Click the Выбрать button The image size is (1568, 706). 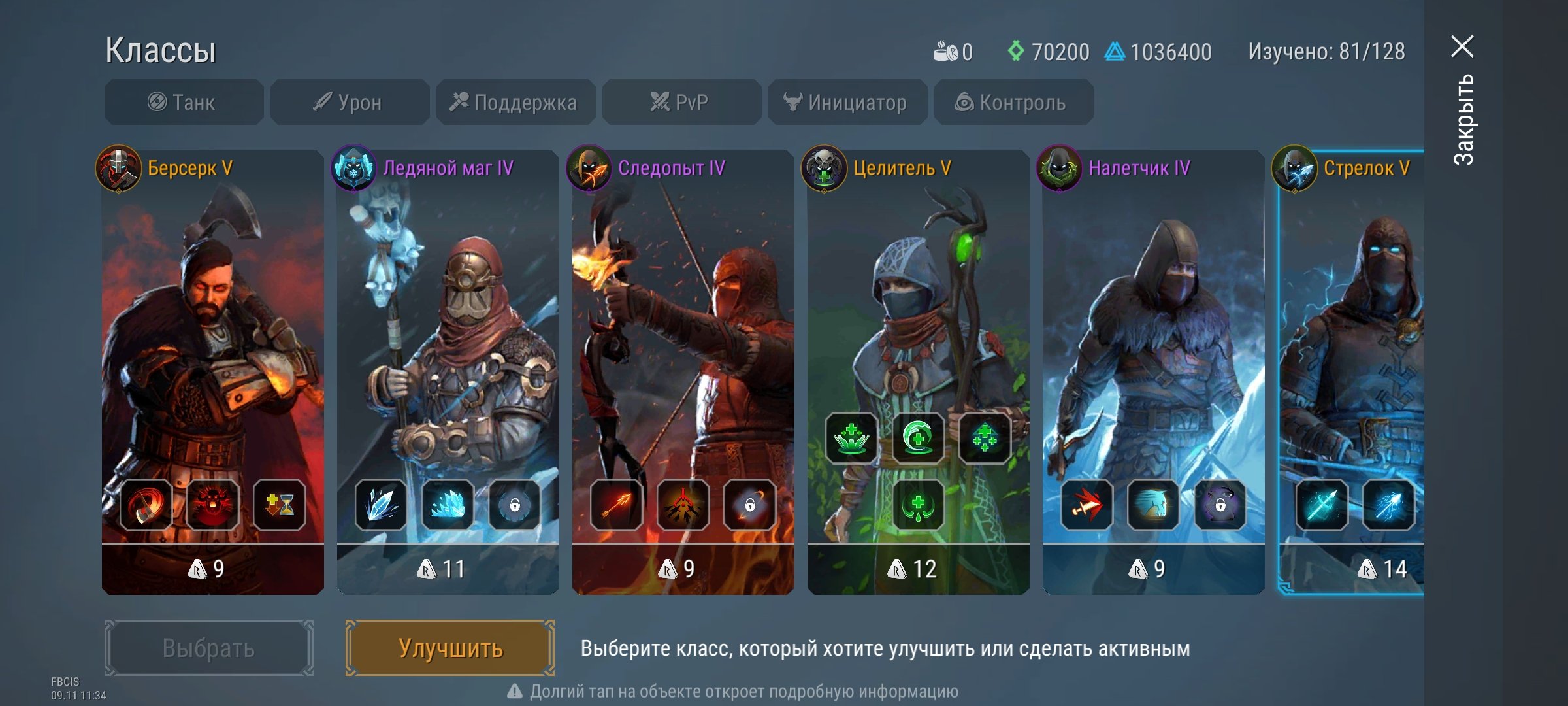point(208,648)
